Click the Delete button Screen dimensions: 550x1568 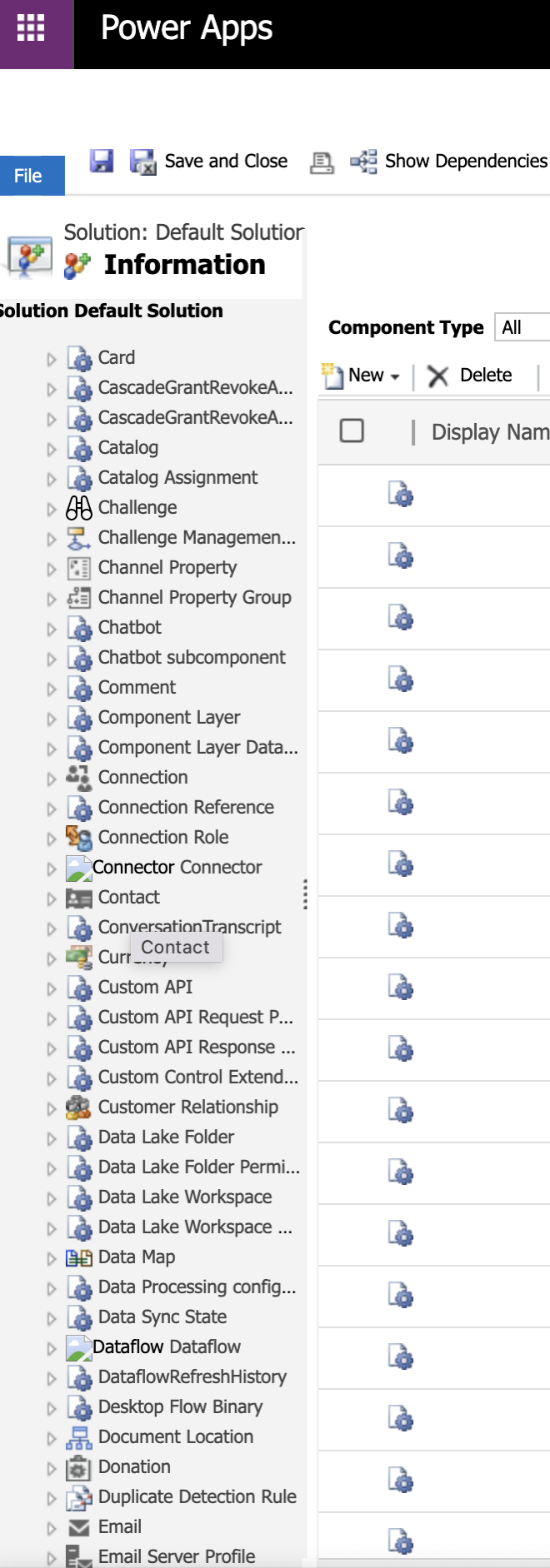pyautogui.click(x=472, y=376)
